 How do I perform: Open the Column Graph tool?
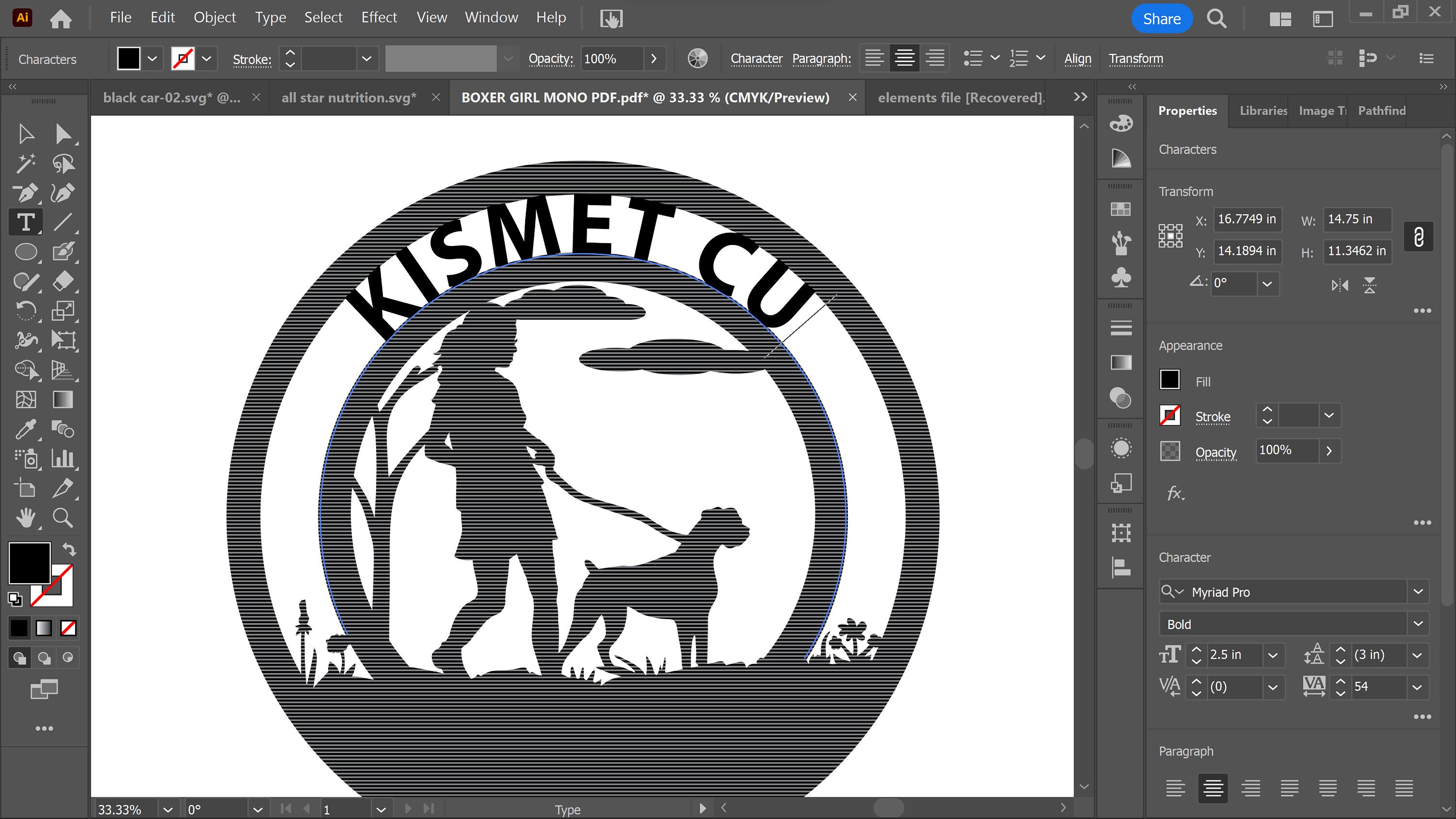pos(63,459)
